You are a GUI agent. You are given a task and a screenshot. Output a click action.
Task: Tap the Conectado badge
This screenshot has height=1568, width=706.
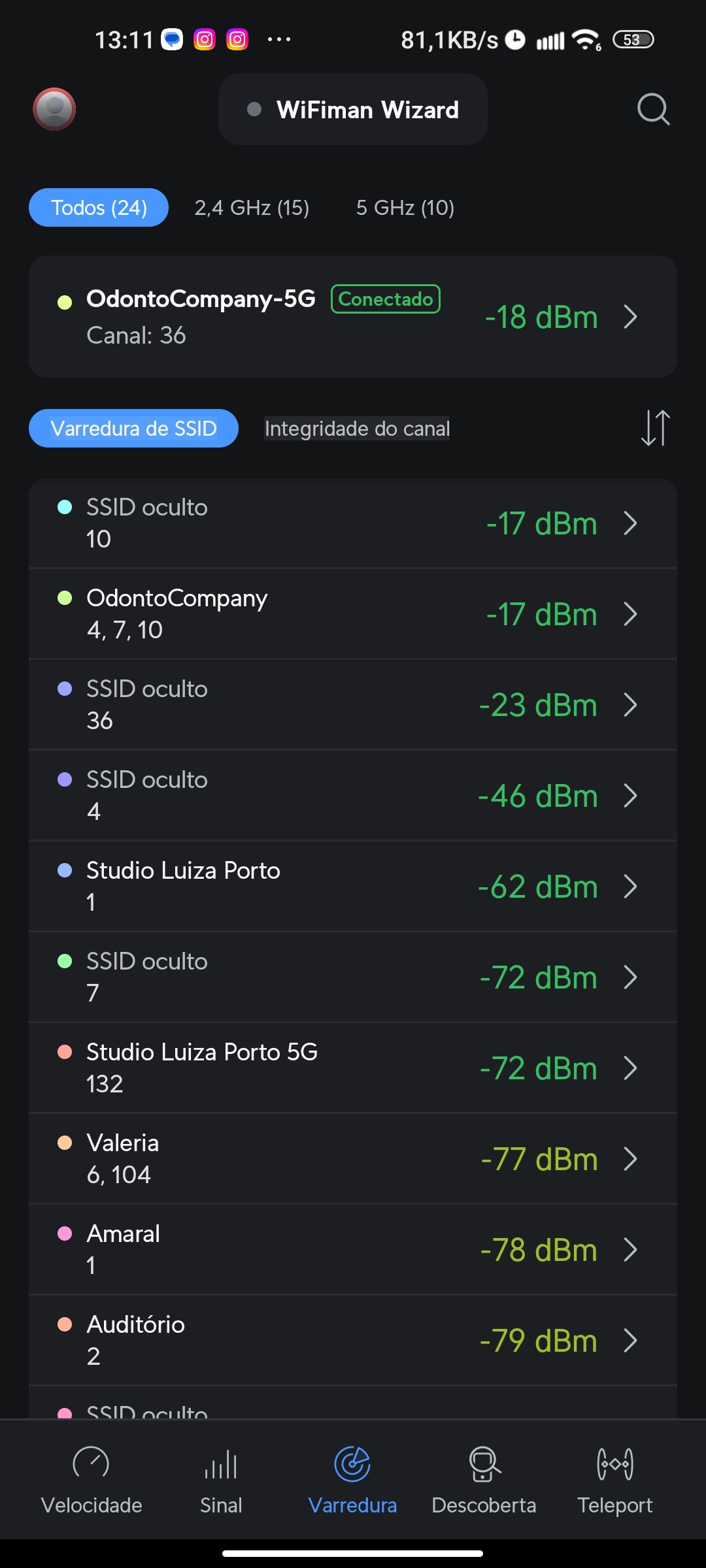pos(386,299)
